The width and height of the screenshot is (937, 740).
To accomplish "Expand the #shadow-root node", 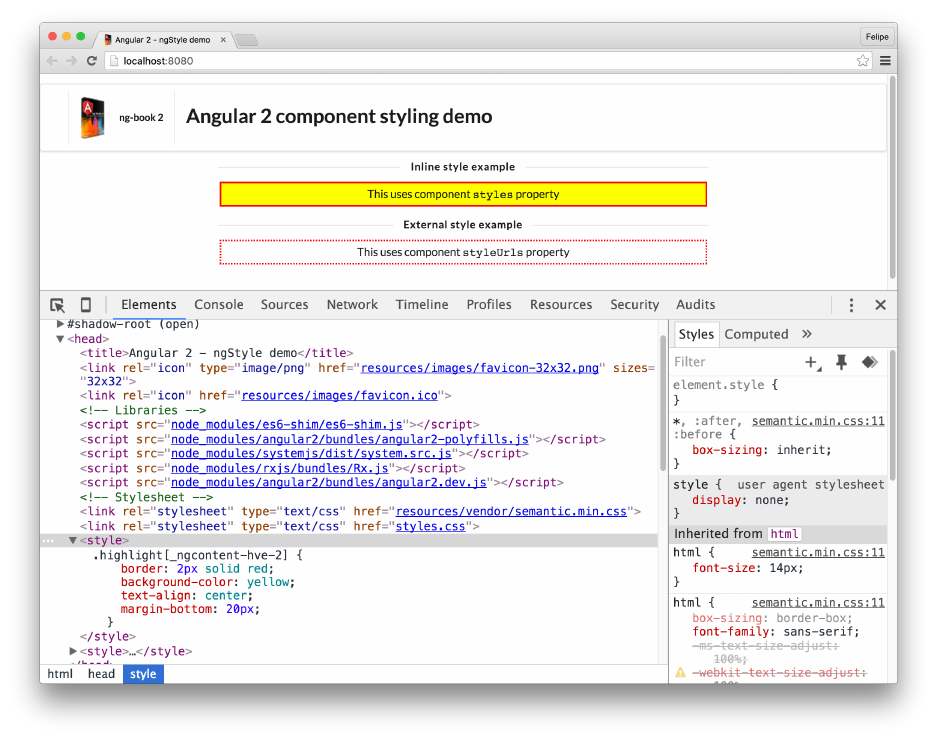I will [x=60, y=324].
